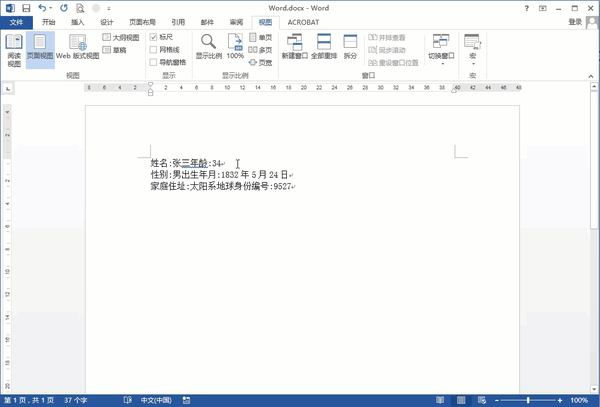Click the vertical scrollbar thumb
600x407 pixels.
pos(594,161)
